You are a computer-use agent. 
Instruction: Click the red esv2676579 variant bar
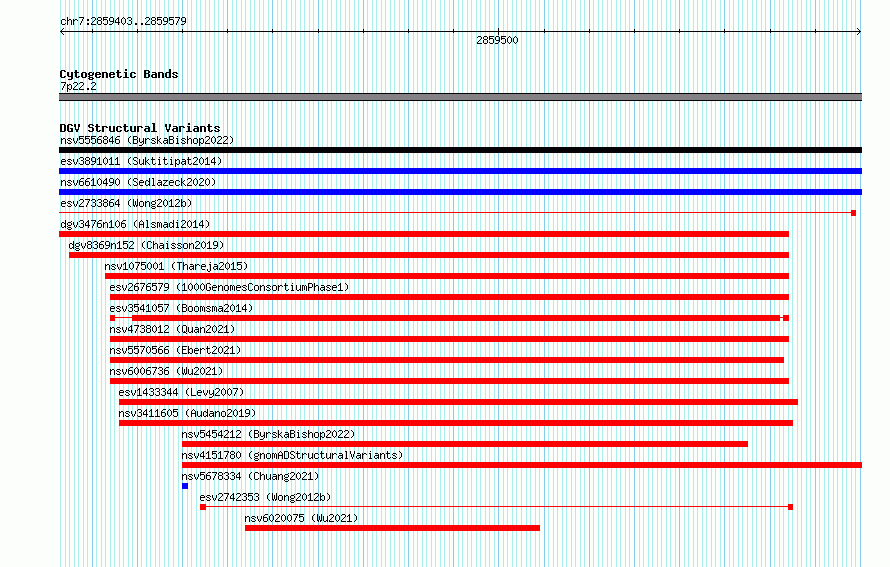450,297
